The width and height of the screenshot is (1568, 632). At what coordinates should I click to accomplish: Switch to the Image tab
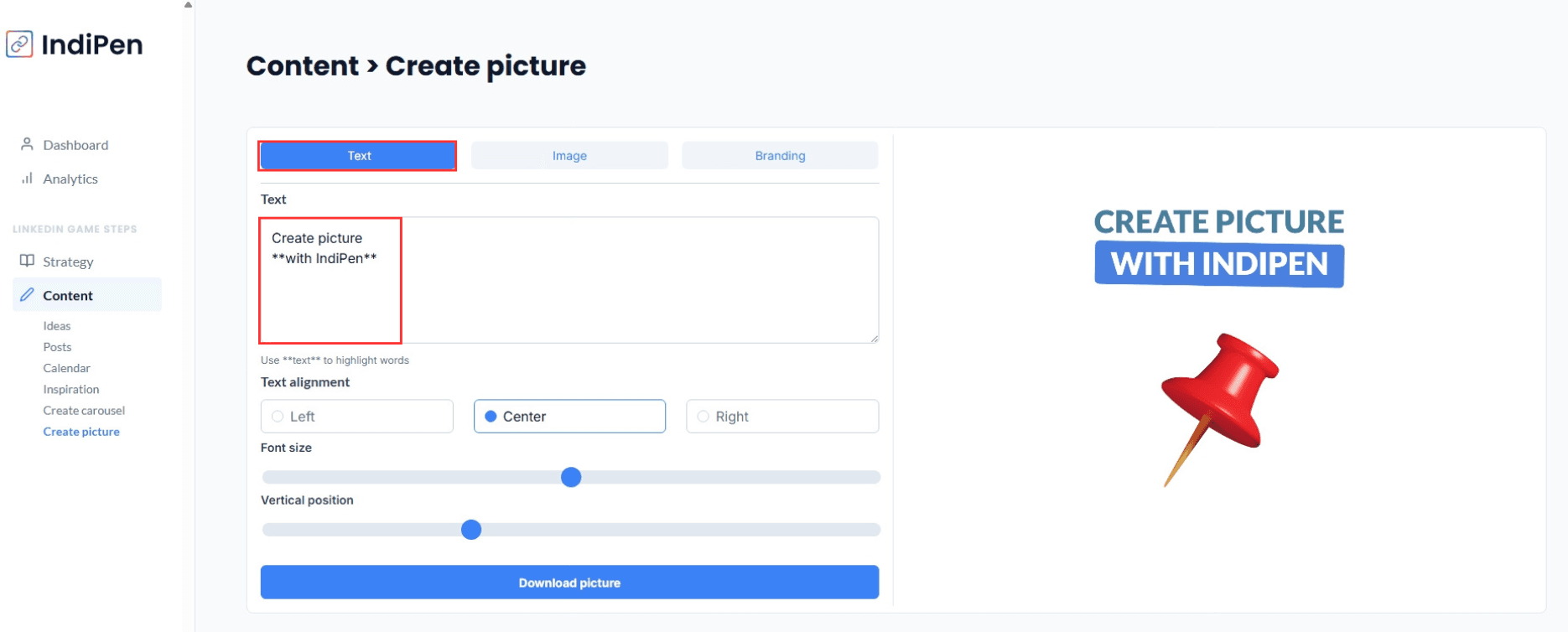pyautogui.click(x=569, y=156)
